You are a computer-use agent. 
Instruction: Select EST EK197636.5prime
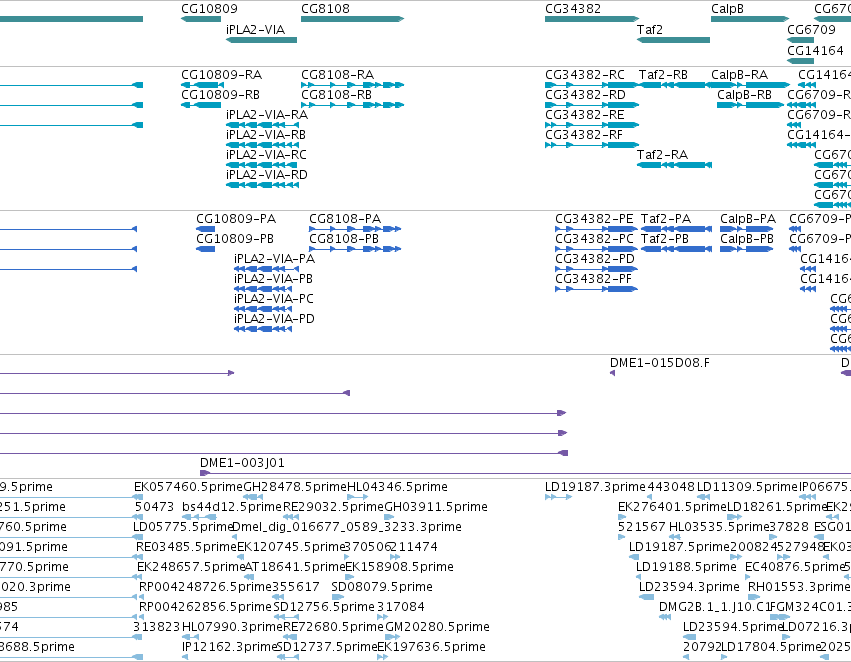pyautogui.click(x=382, y=657)
